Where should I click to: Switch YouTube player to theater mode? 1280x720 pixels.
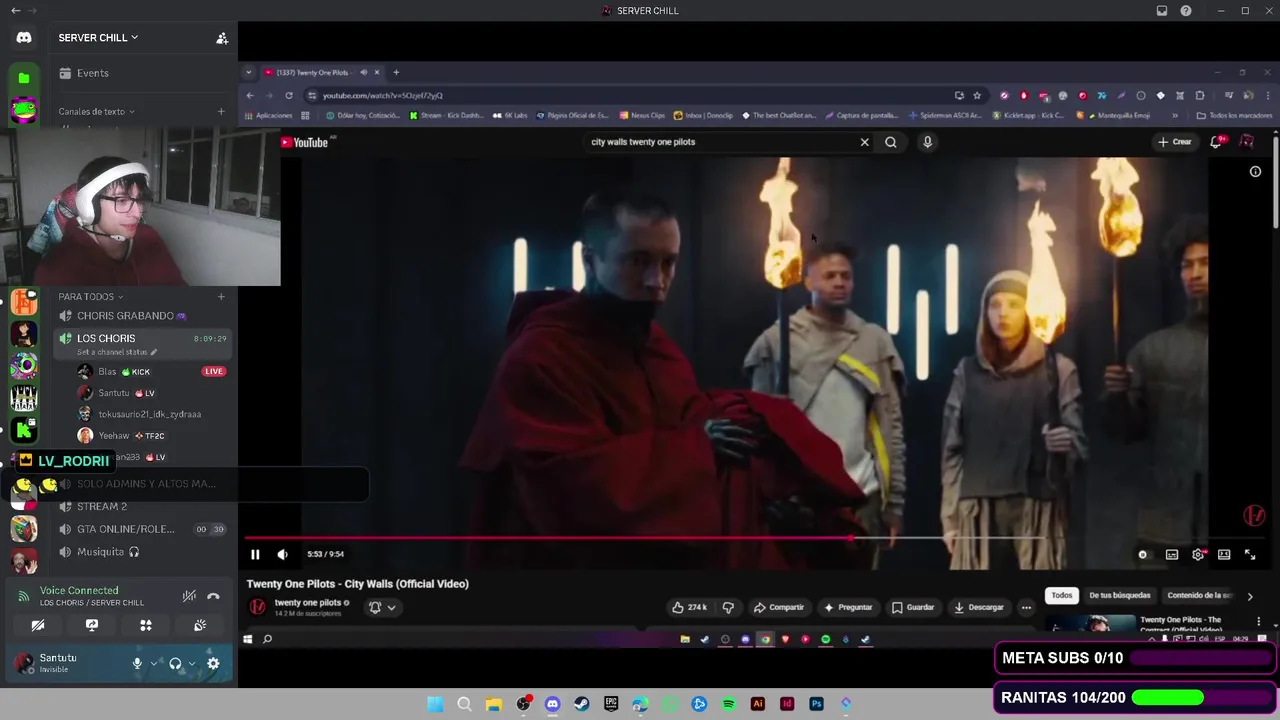(1224, 555)
